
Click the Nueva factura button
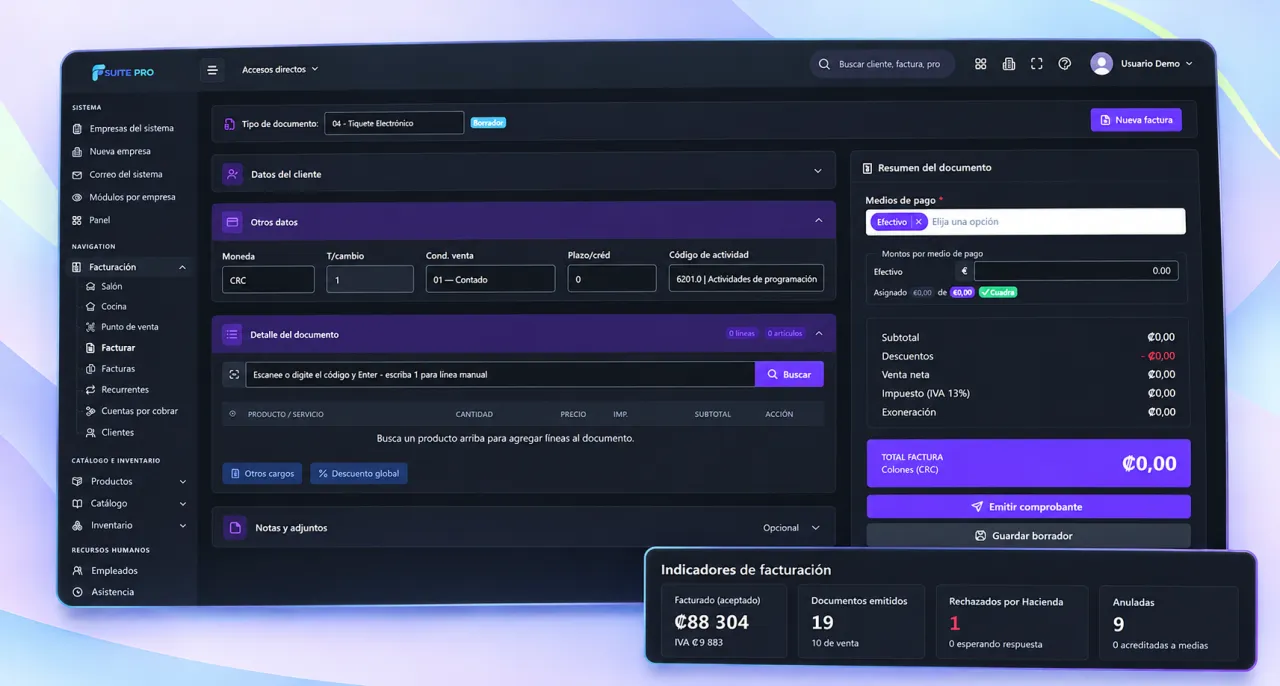click(x=1136, y=120)
